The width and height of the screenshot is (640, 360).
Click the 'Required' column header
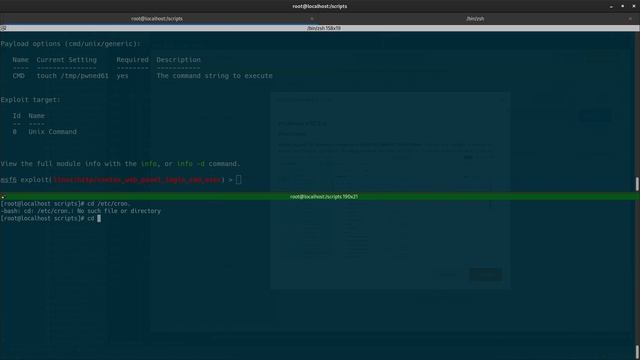132,60
